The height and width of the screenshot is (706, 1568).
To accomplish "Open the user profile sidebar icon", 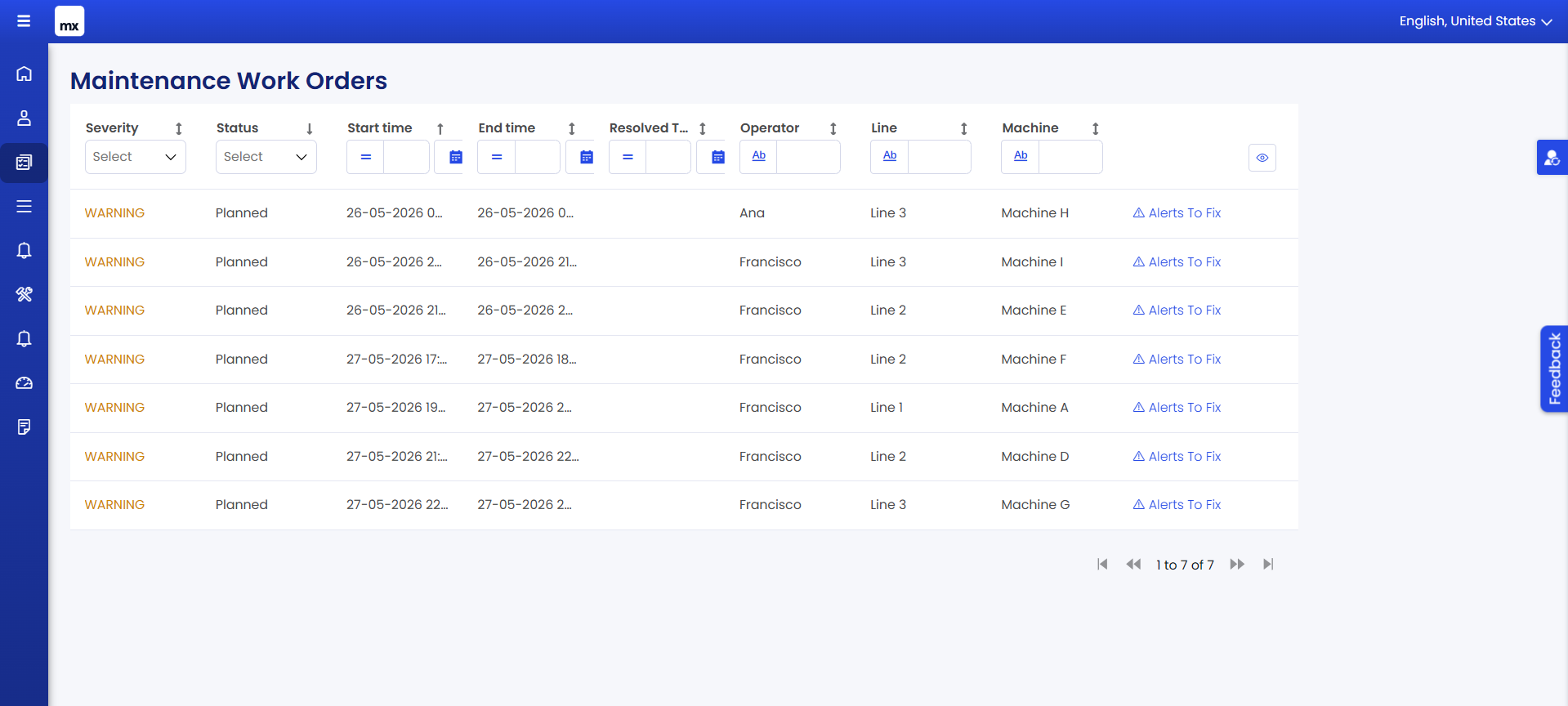I will pyautogui.click(x=25, y=118).
